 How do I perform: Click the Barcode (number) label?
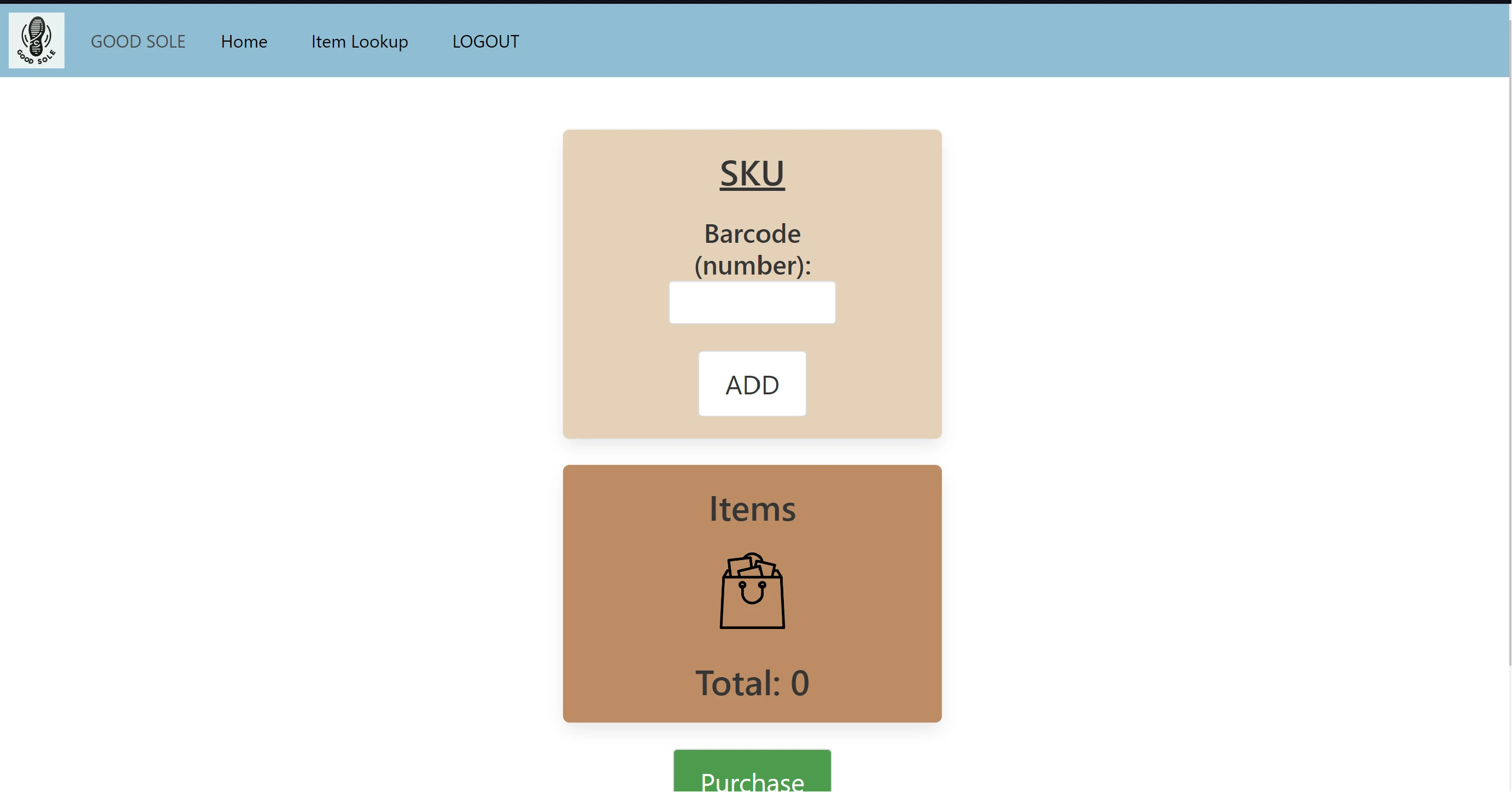pos(752,249)
